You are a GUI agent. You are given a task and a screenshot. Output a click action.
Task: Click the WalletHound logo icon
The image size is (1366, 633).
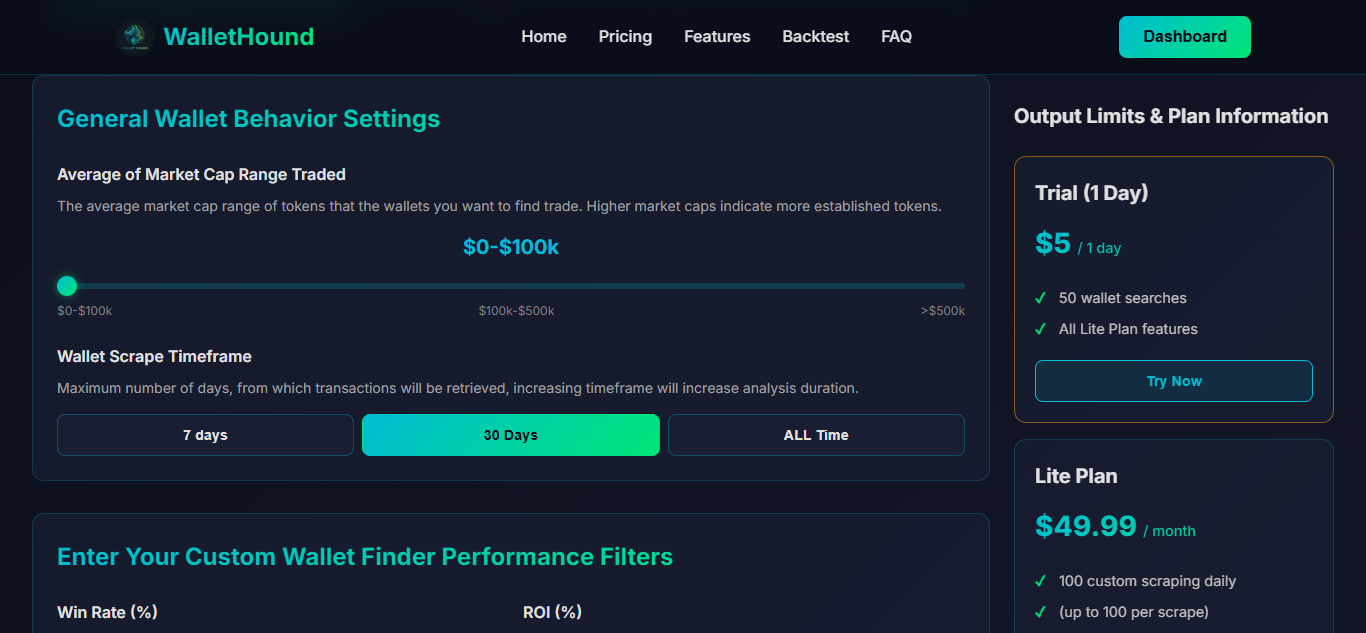tap(134, 36)
